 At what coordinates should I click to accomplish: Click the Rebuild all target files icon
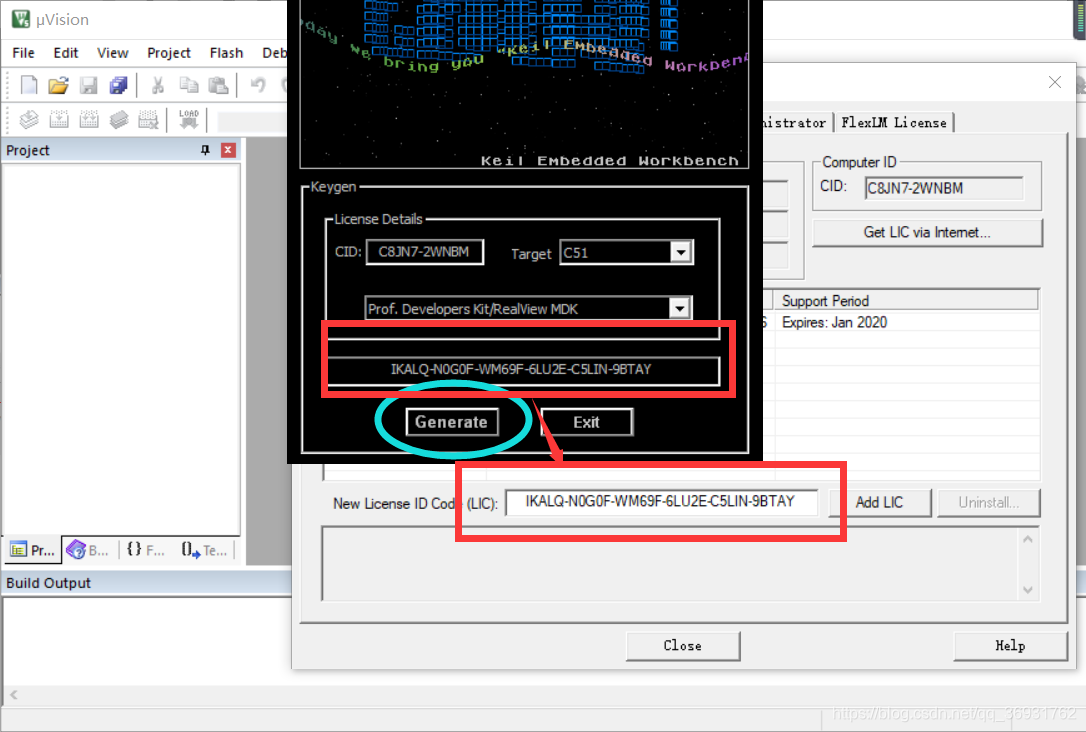pyautogui.click(x=89, y=119)
